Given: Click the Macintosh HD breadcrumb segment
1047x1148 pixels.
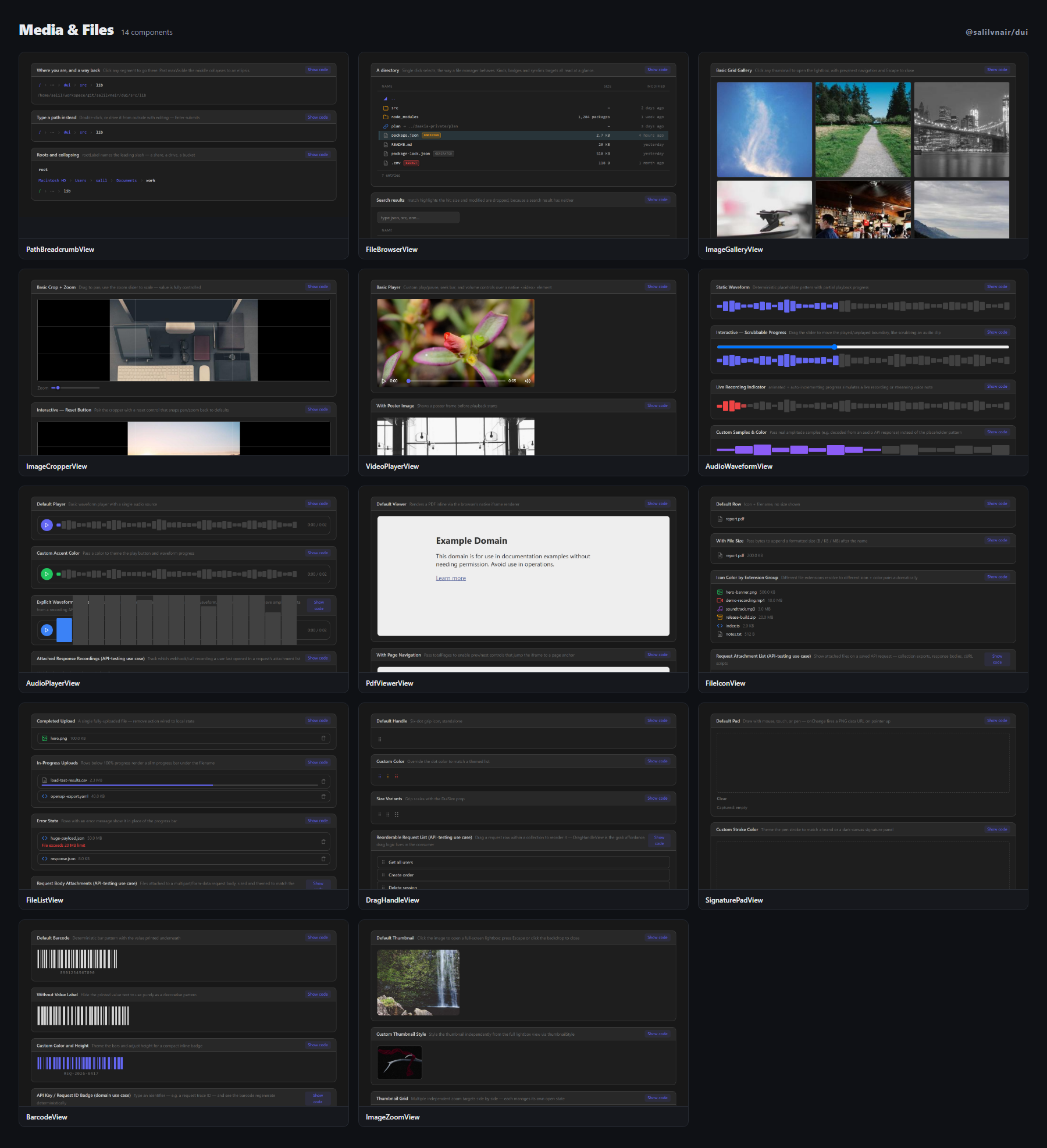Looking at the screenshot, I should tap(52, 181).
